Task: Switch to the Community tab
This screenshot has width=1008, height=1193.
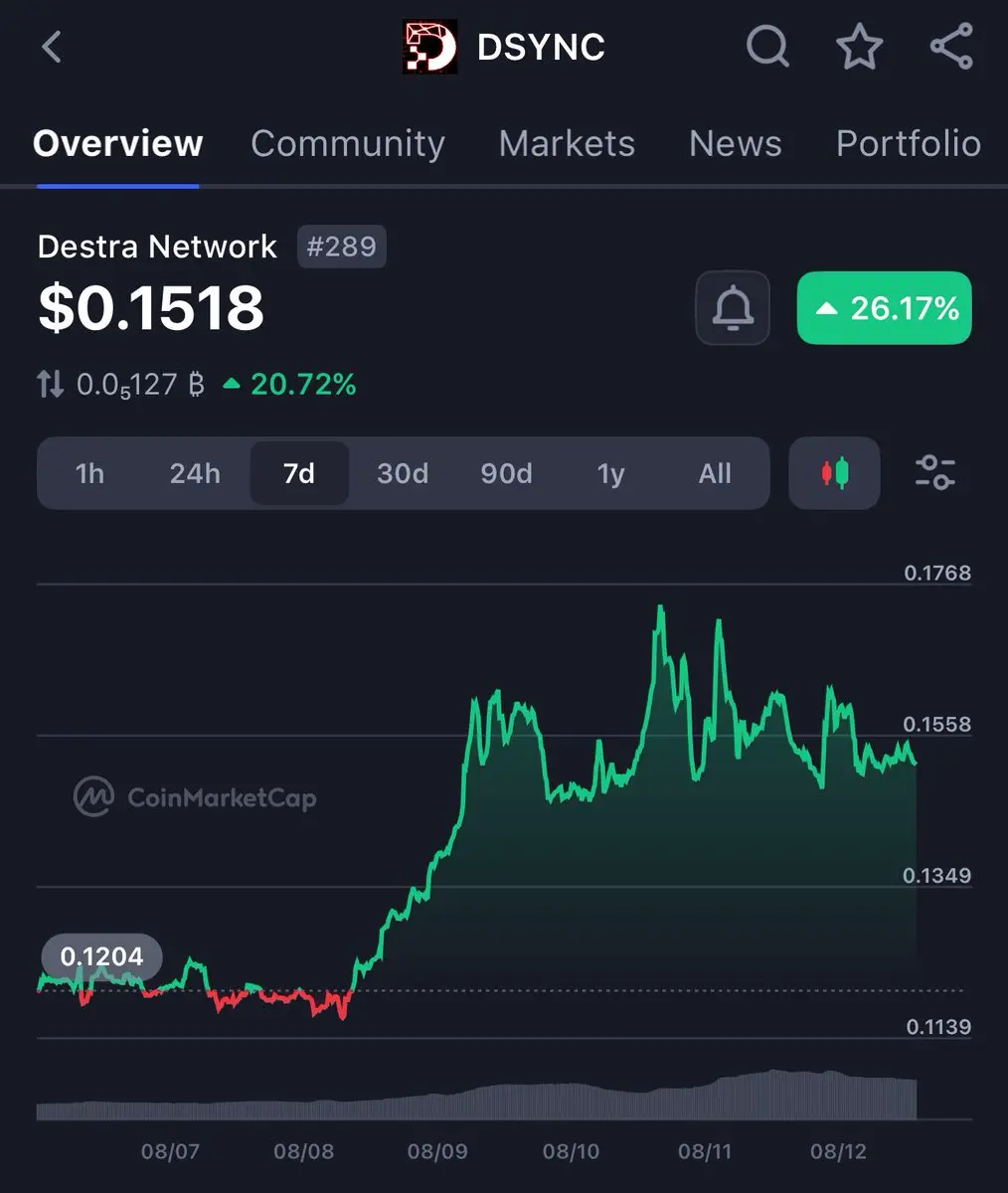Action: click(348, 143)
